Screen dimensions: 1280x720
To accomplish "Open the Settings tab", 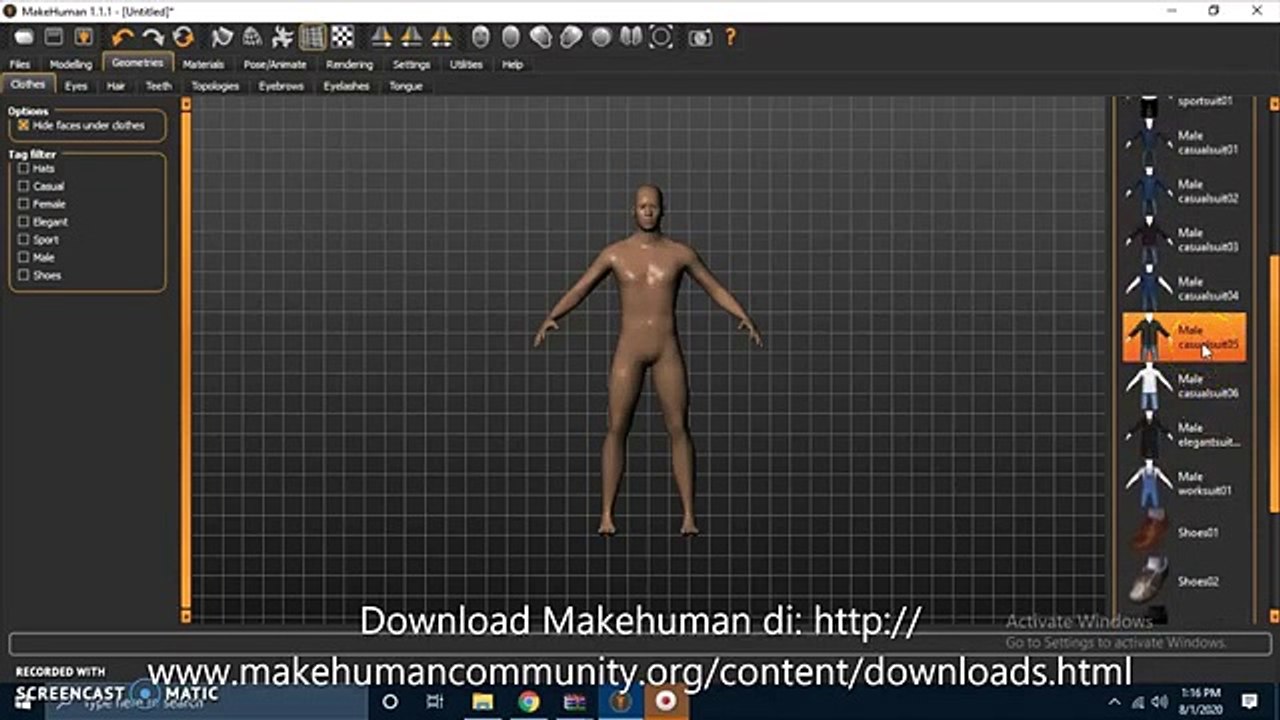I will click(411, 65).
